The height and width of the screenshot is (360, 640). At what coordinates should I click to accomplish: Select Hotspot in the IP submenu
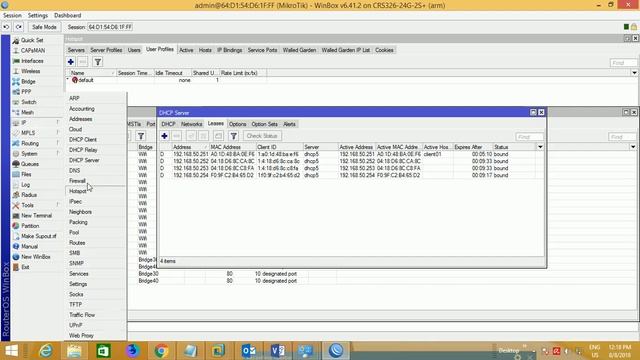click(x=77, y=191)
